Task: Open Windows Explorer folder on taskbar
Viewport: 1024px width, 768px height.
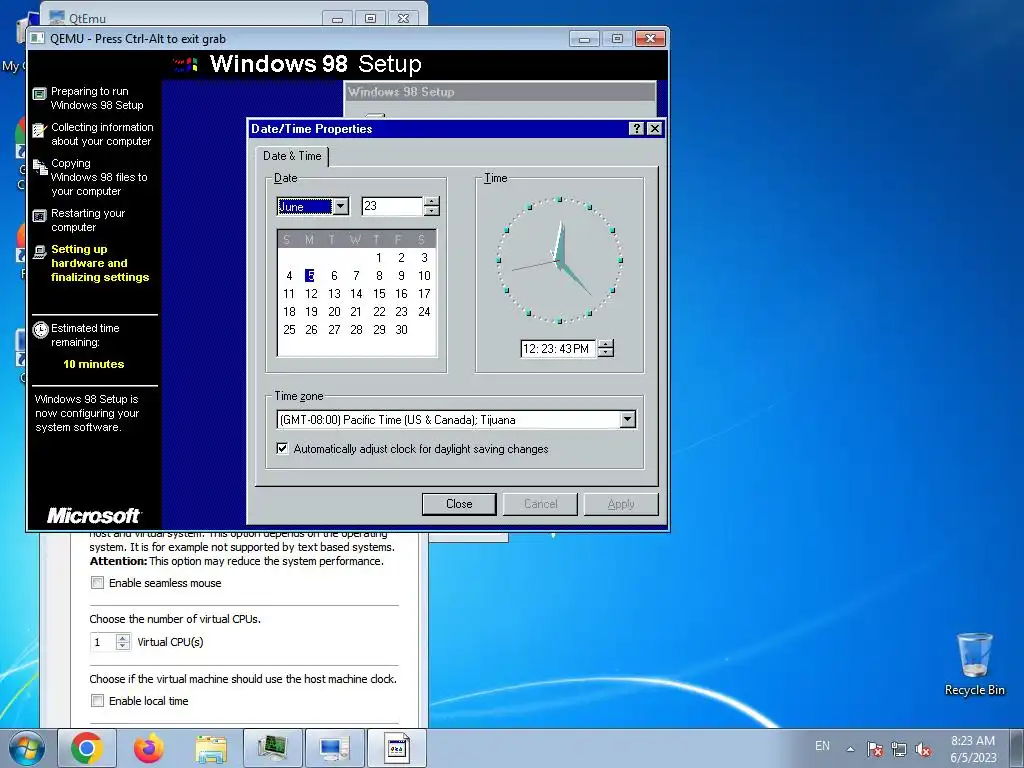Action: [211, 748]
